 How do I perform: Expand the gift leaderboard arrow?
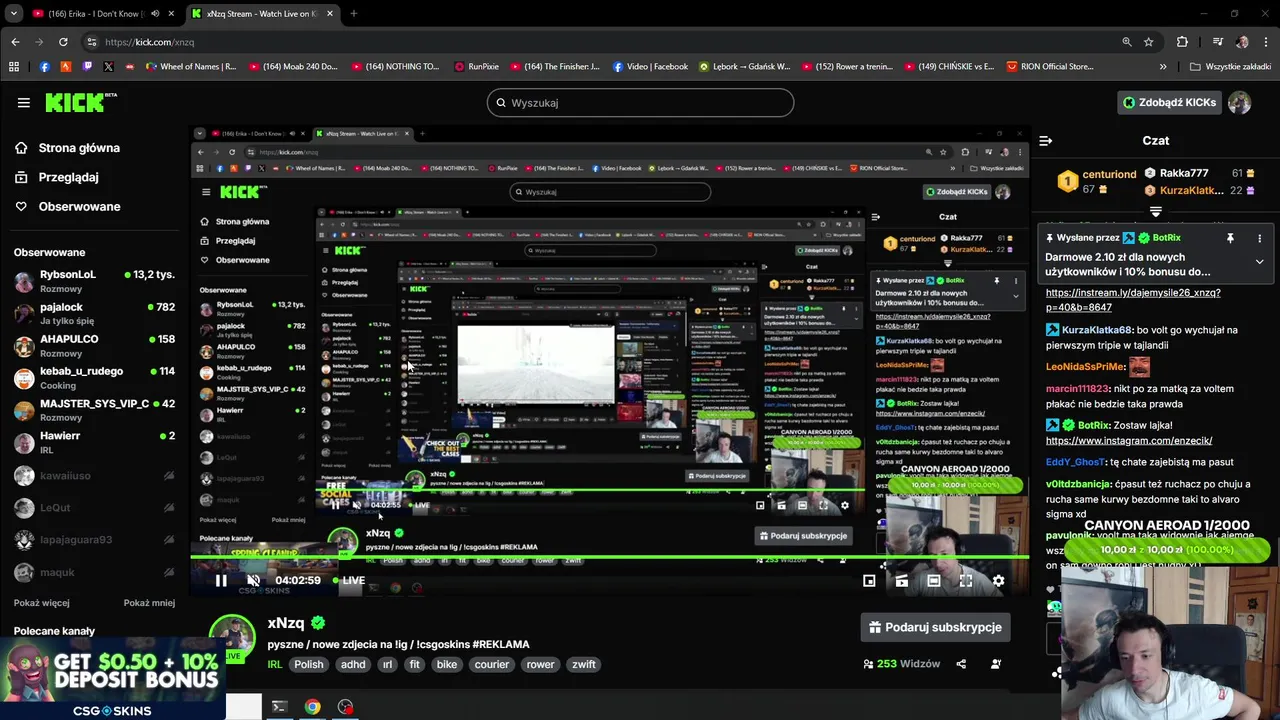click(x=1156, y=211)
